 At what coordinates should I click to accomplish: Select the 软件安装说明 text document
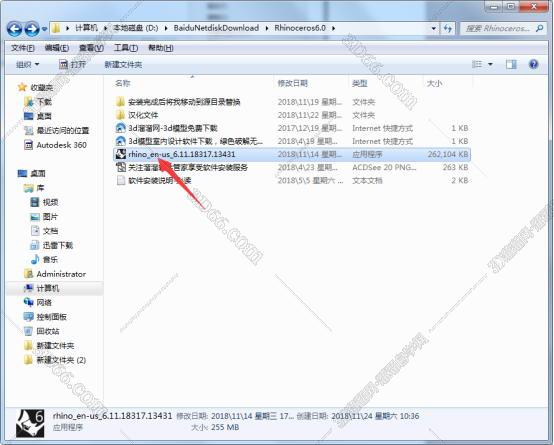pyautogui.click(x=159, y=181)
